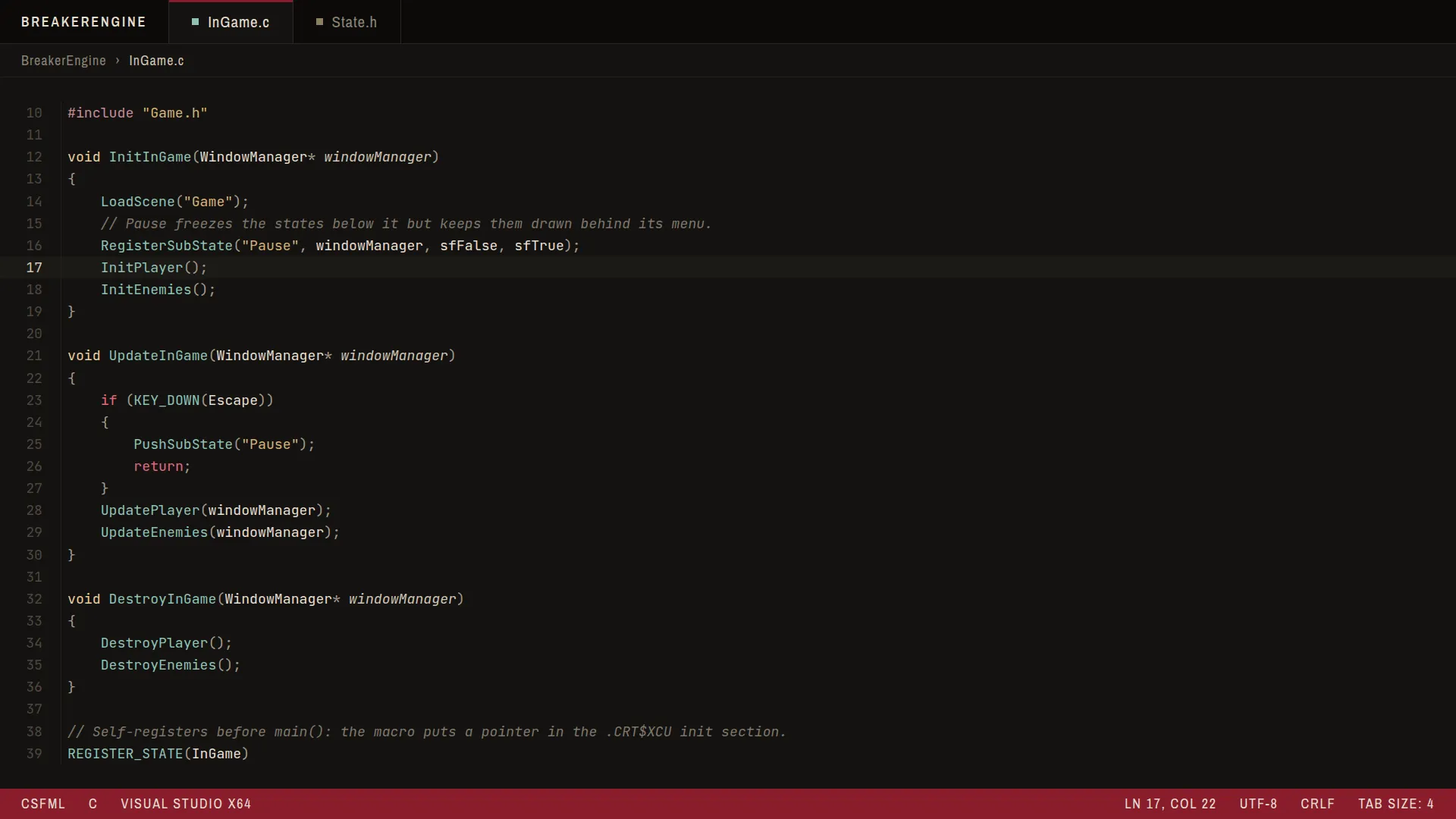
Task: Click line number 39 in the gutter
Action: 34,754
